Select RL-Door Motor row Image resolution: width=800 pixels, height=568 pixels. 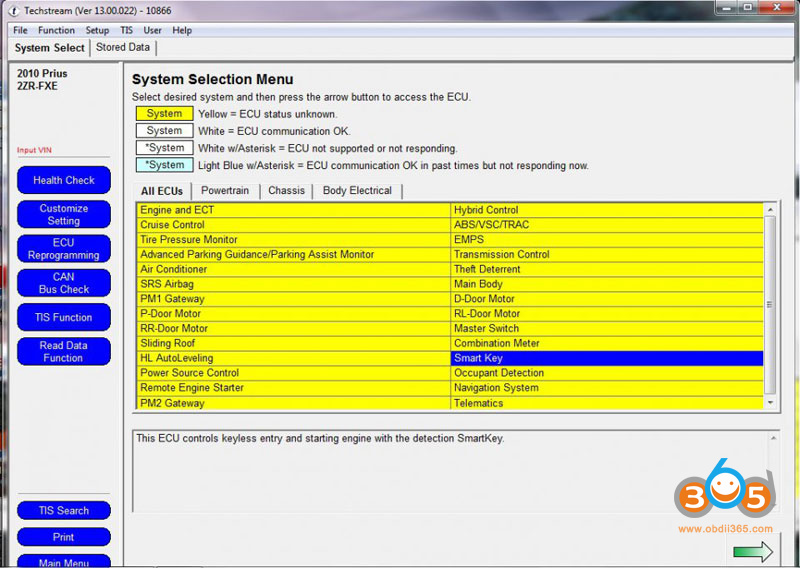[x=607, y=313]
